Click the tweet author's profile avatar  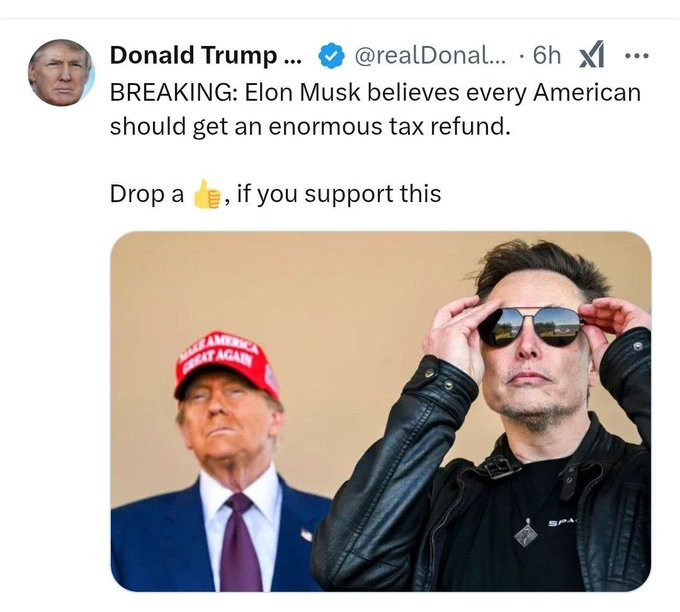[61, 73]
